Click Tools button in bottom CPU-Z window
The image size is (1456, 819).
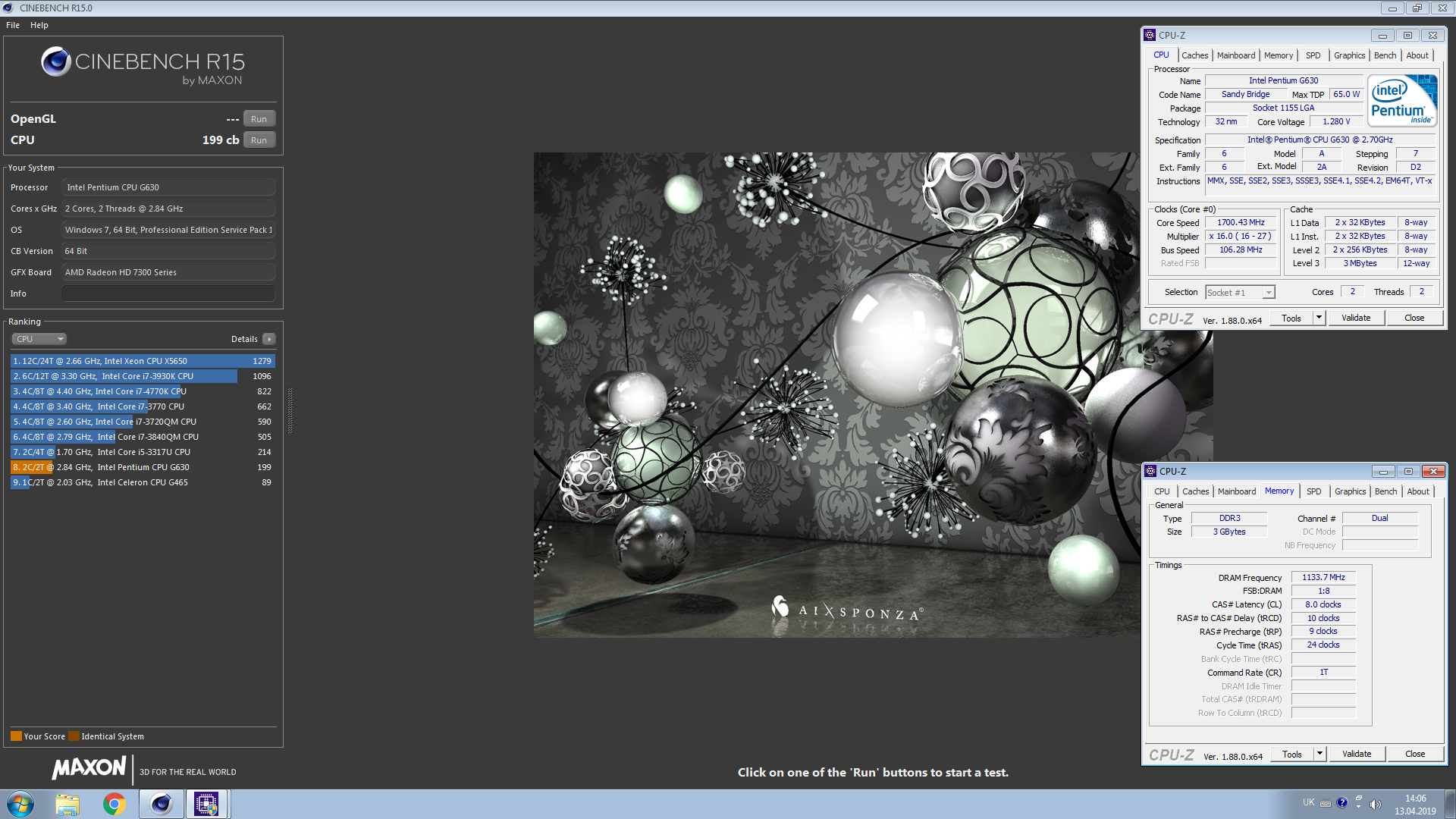[1292, 755]
